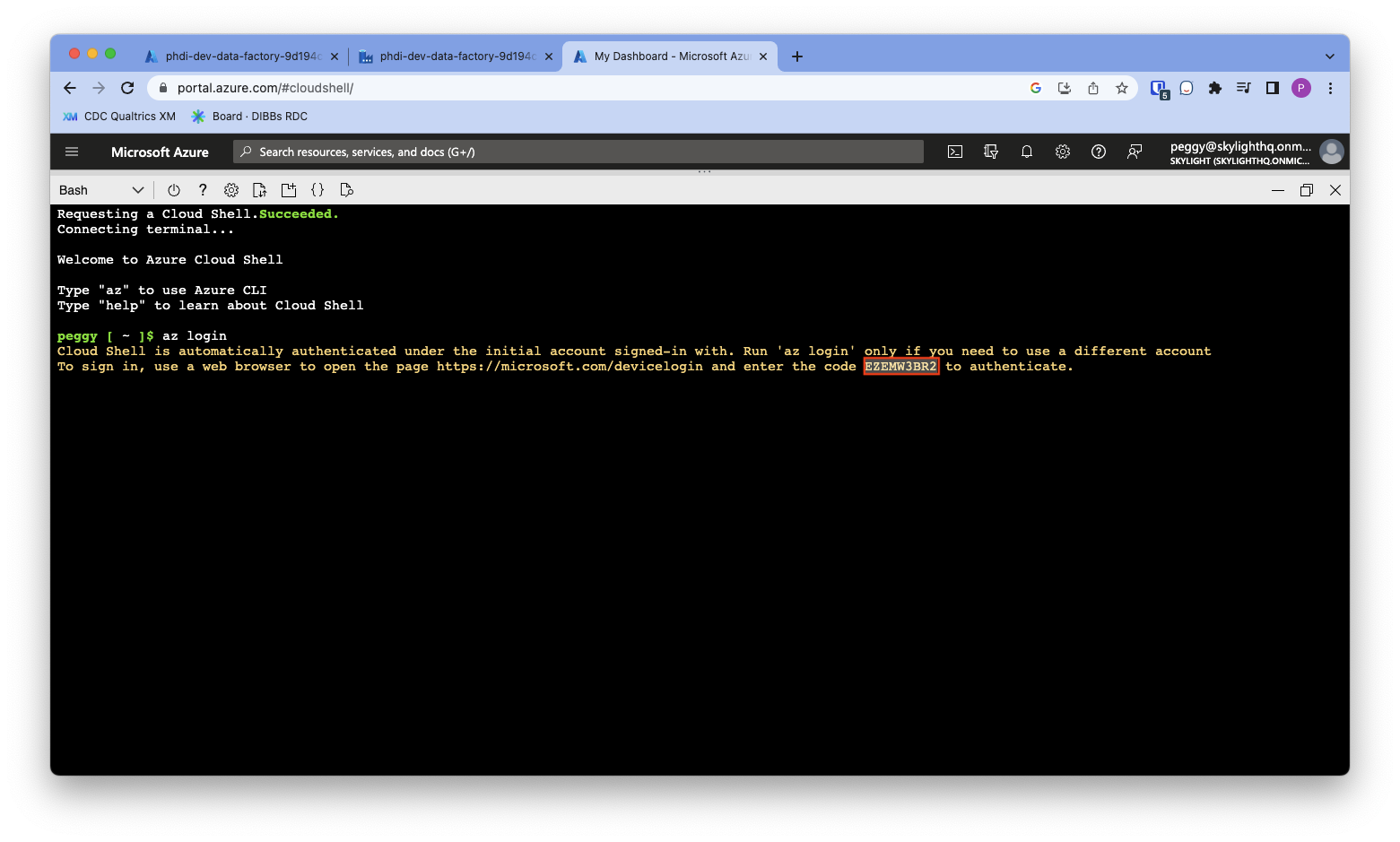The height and width of the screenshot is (842, 1400).
Task: Click the share page icon
Action: tap(1093, 88)
